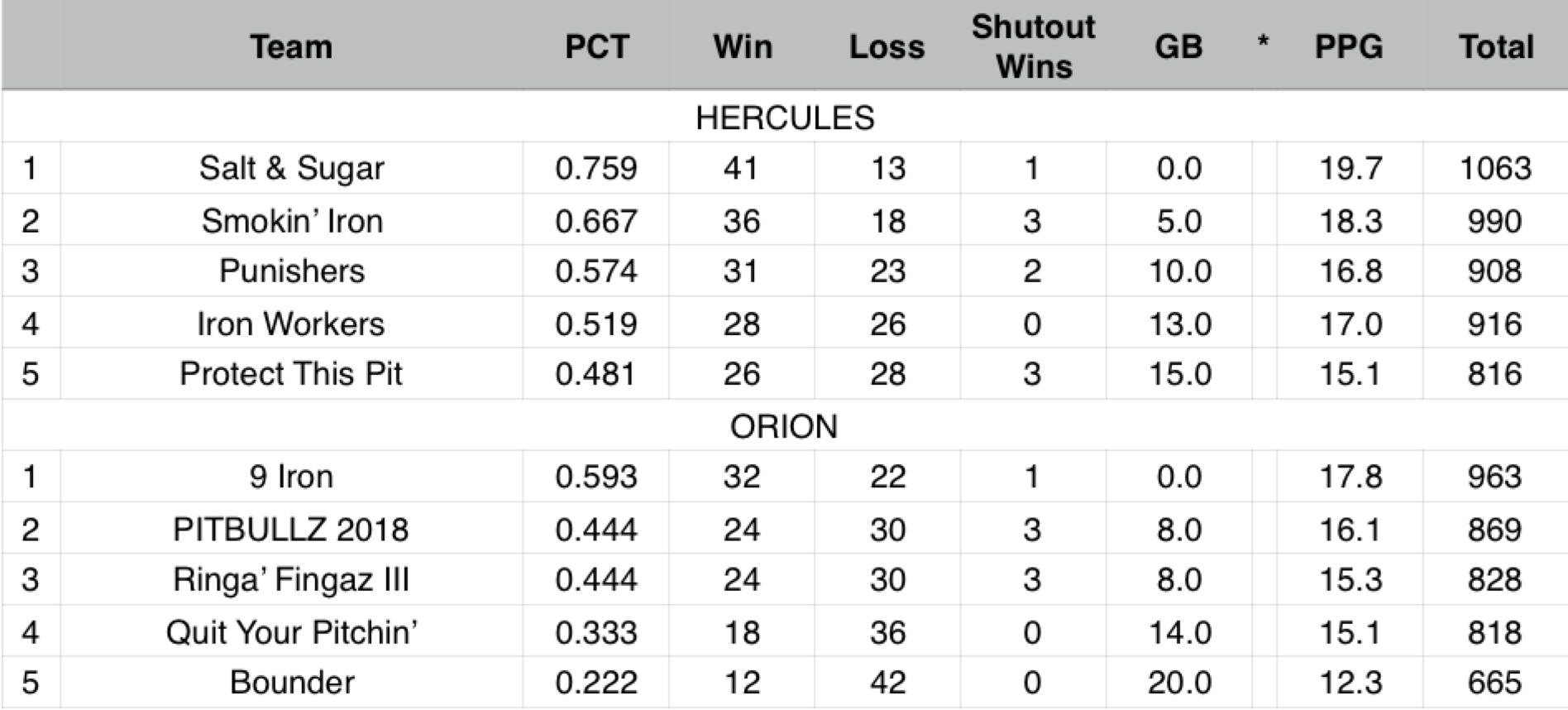Screen dimensions: 1568x710
Task: Select the ORION division row
Action: 784,426
